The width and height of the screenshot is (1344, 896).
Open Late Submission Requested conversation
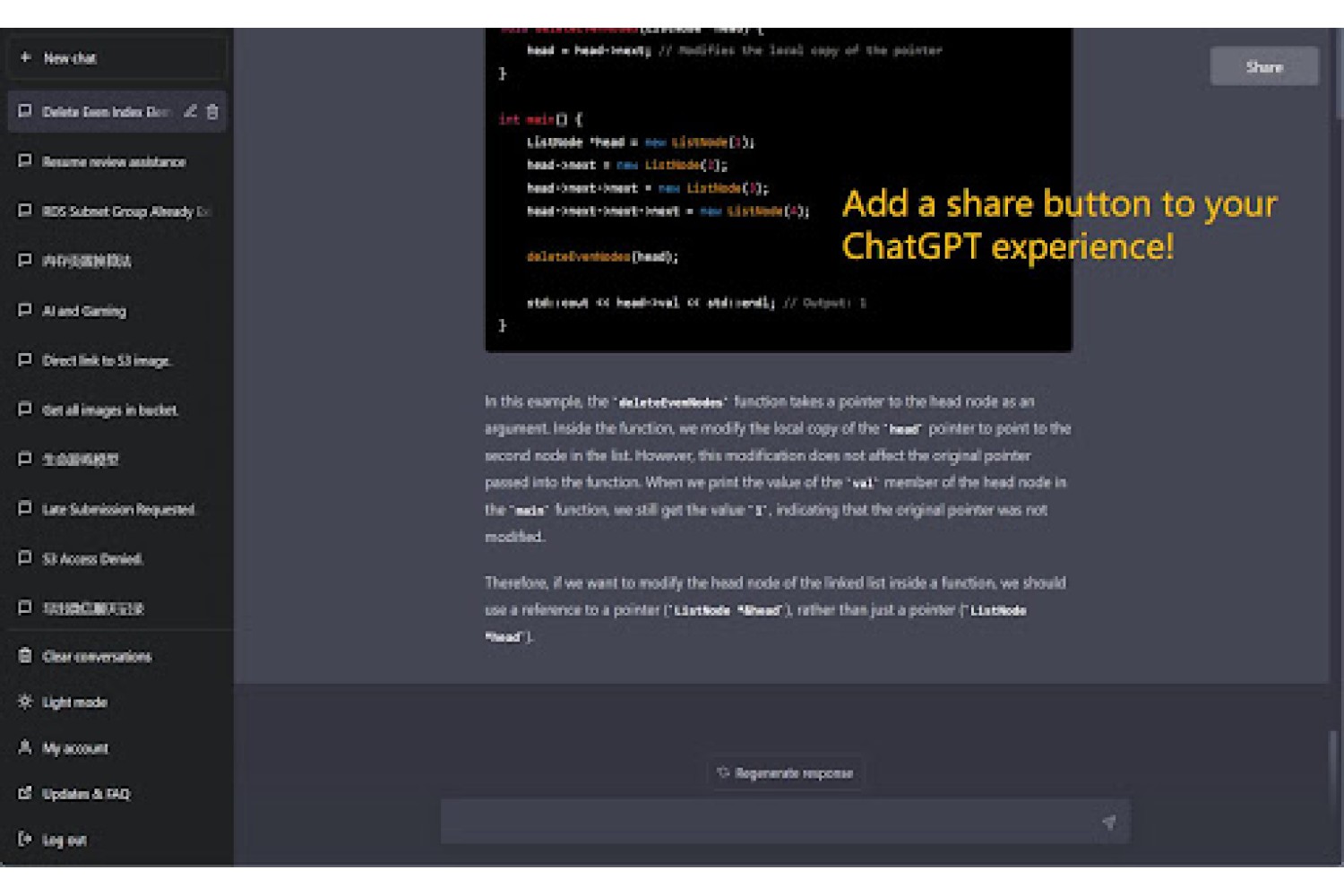116,509
